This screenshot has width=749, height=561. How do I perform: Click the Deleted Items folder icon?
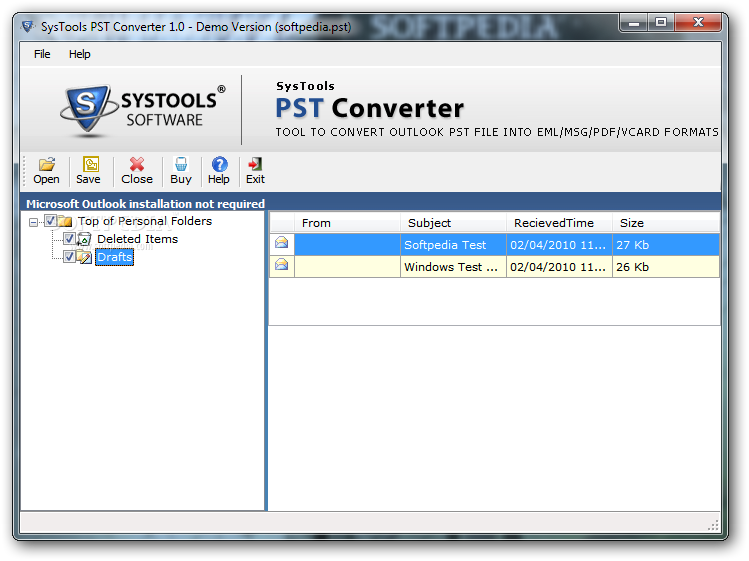pyautogui.click(x=84, y=239)
